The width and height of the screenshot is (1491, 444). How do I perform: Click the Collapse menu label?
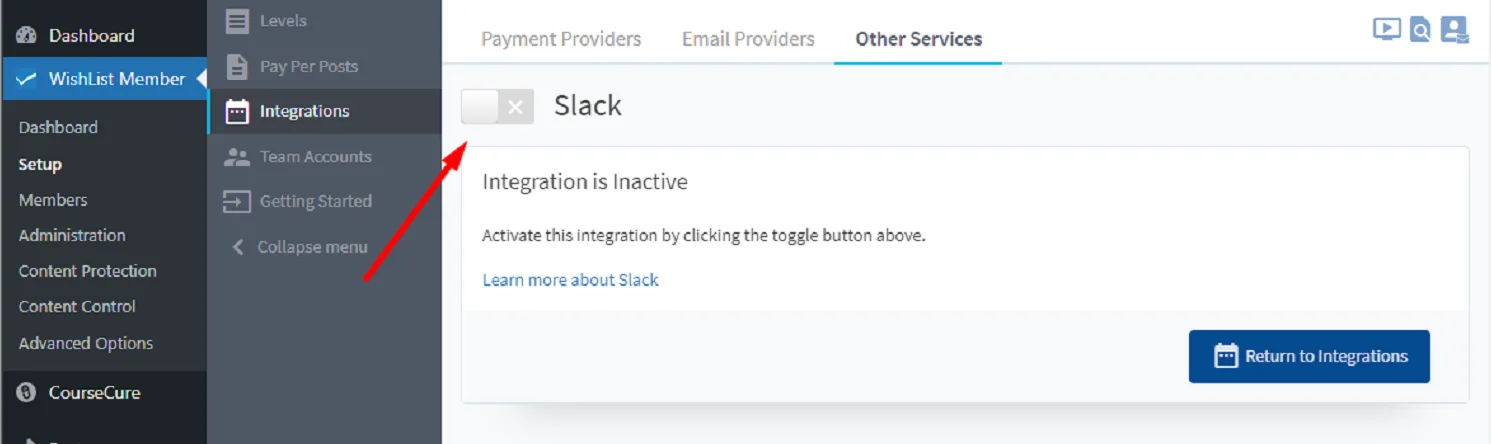tap(312, 247)
